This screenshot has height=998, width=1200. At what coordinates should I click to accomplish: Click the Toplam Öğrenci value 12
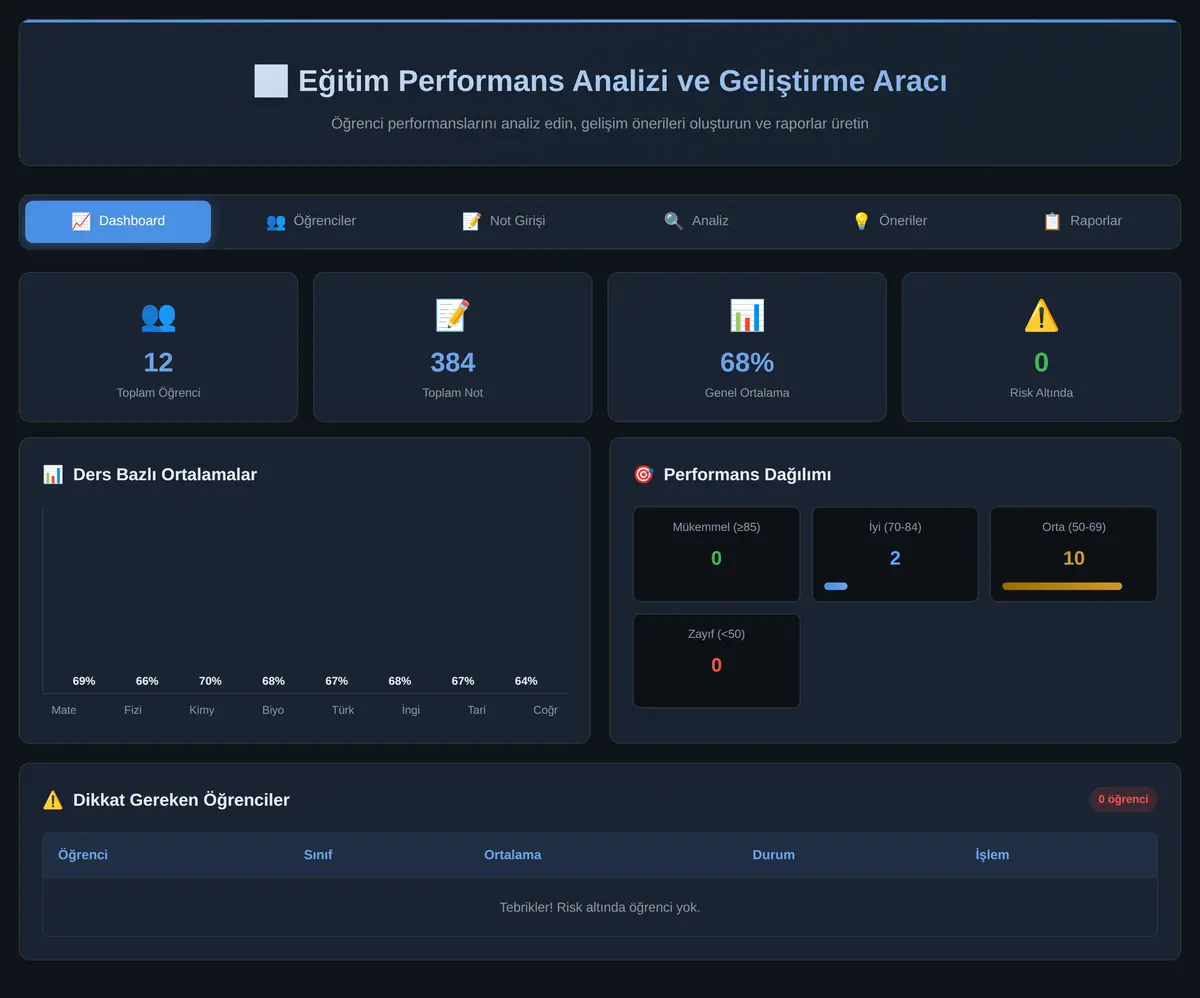click(158, 362)
